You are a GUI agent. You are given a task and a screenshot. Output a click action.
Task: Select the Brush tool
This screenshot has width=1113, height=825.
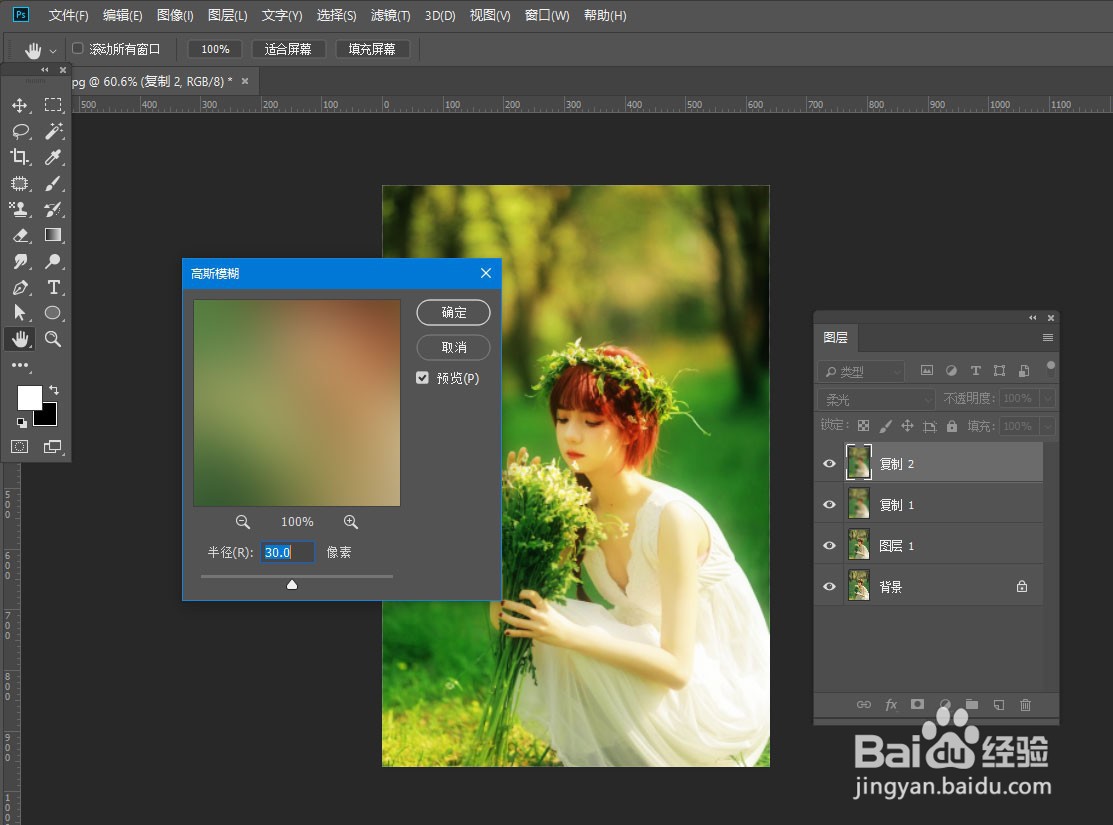point(53,183)
